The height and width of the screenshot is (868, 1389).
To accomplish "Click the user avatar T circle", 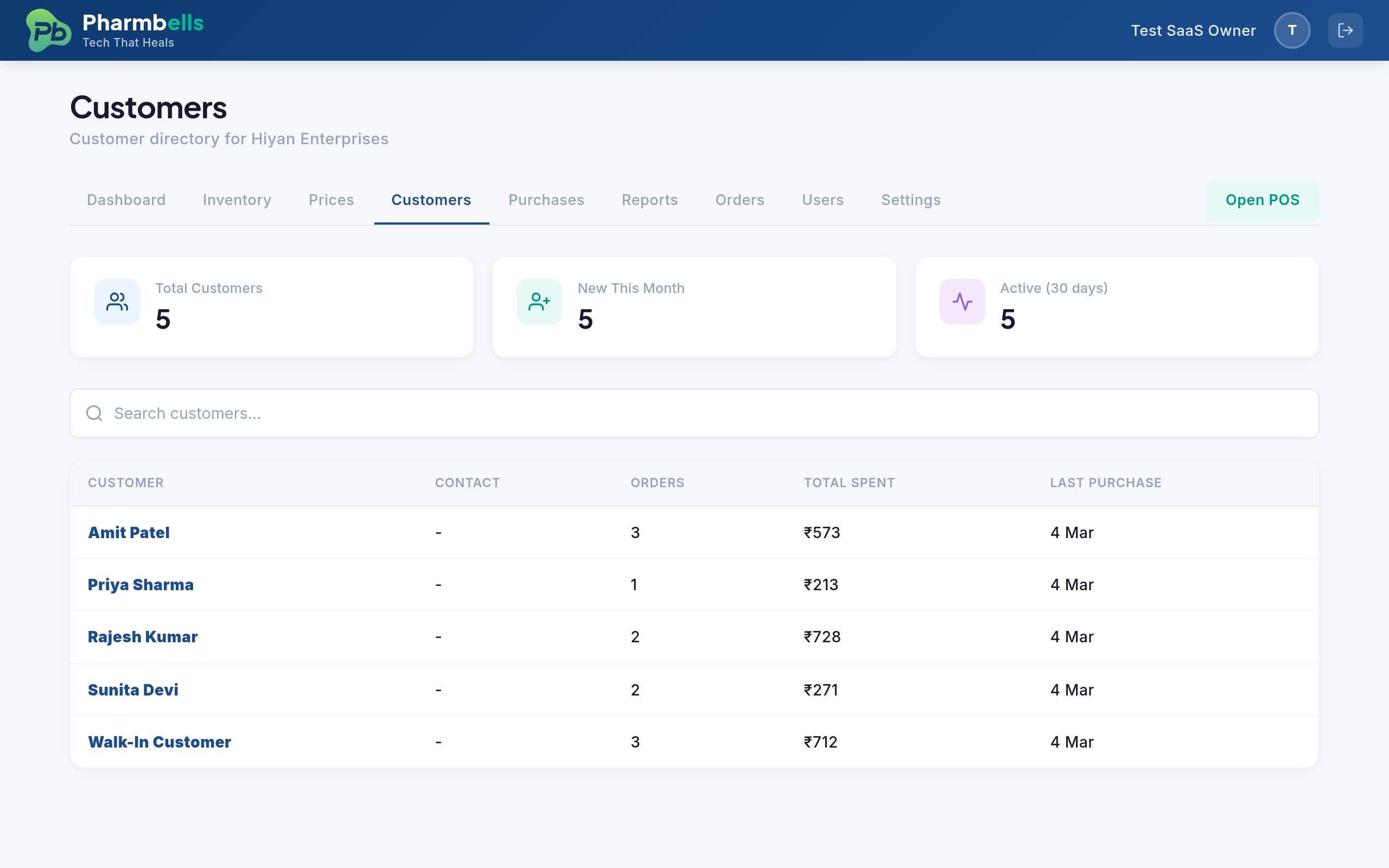I will pos(1291,30).
